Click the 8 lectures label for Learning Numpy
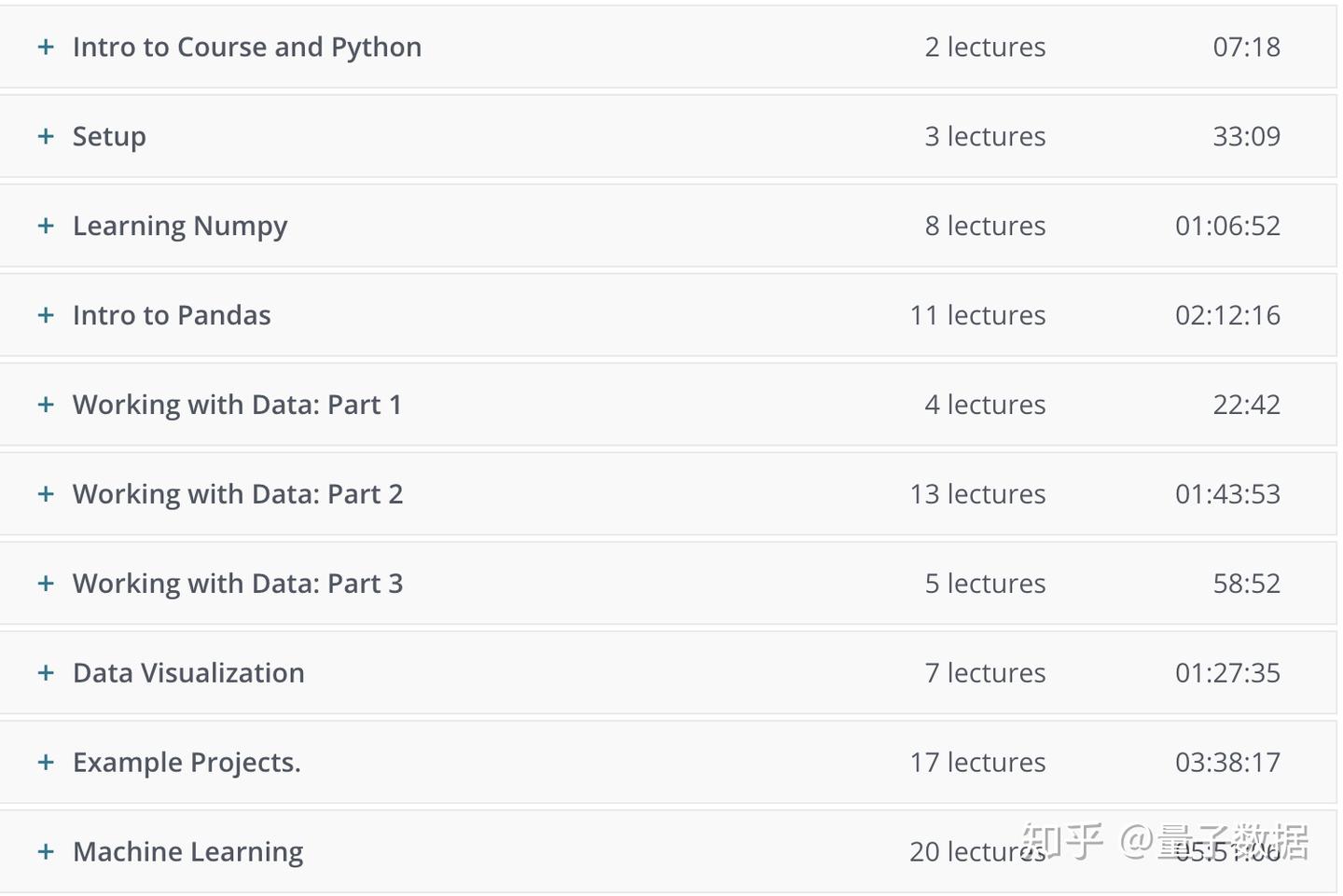This screenshot has width=1343, height=896. click(x=985, y=226)
